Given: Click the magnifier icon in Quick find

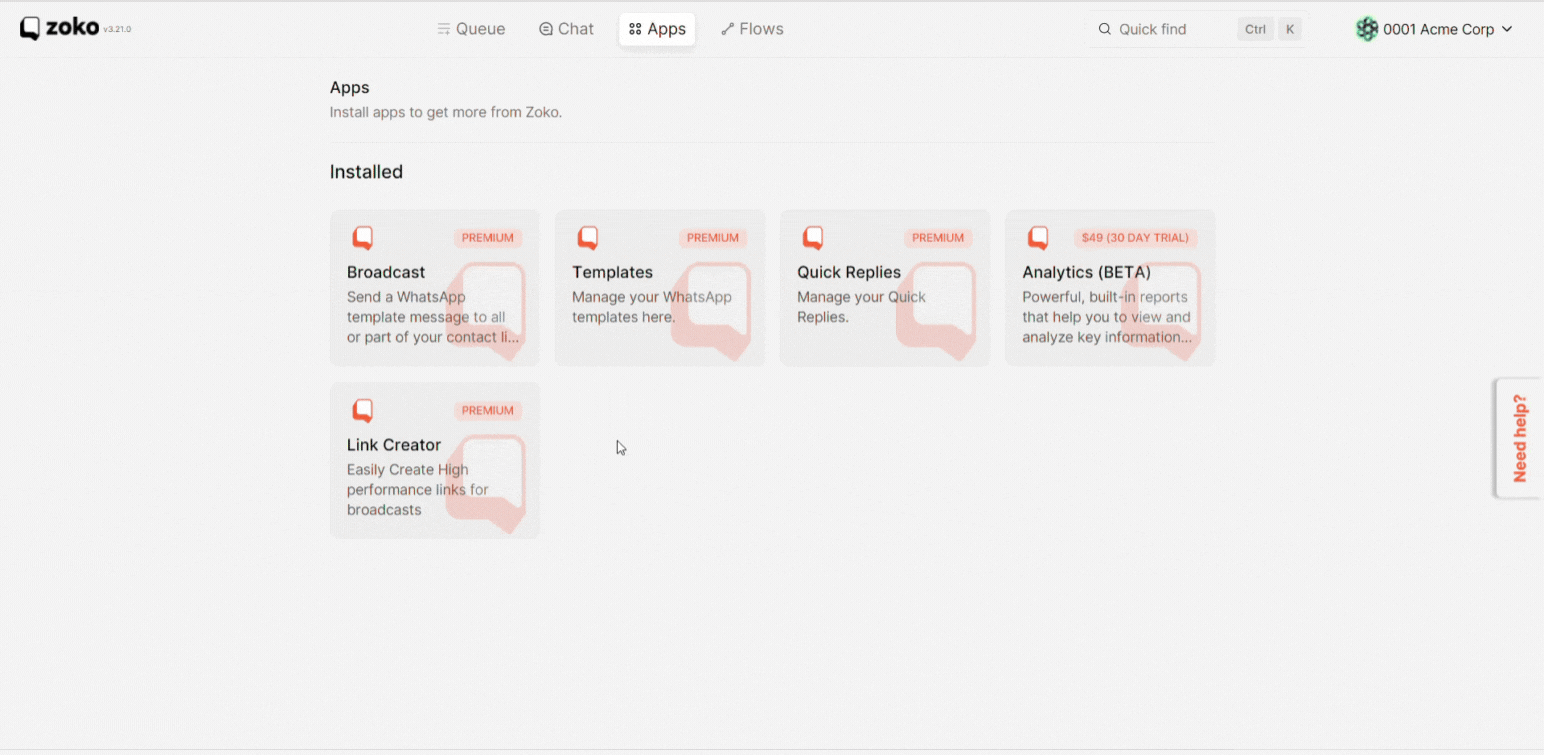Looking at the screenshot, I should coord(1105,29).
